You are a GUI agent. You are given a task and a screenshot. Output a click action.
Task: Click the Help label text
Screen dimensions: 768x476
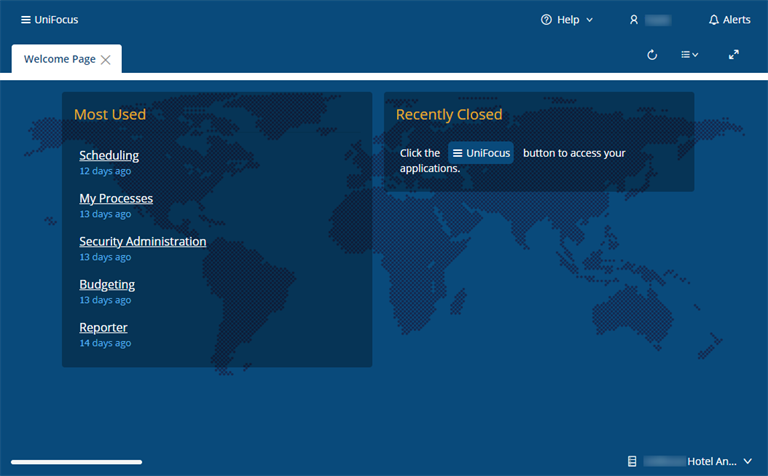(x=568, y=20)
